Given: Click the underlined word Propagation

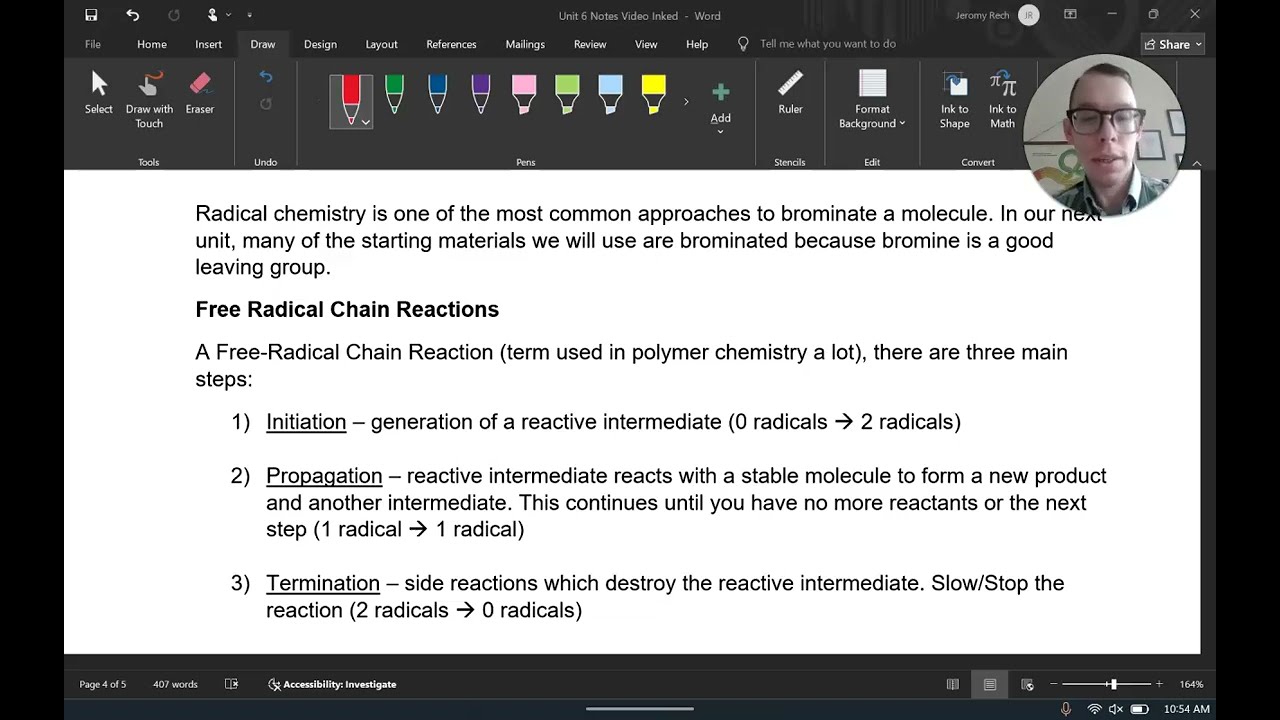Looking at the screenshot, I should tap(324, 476).
